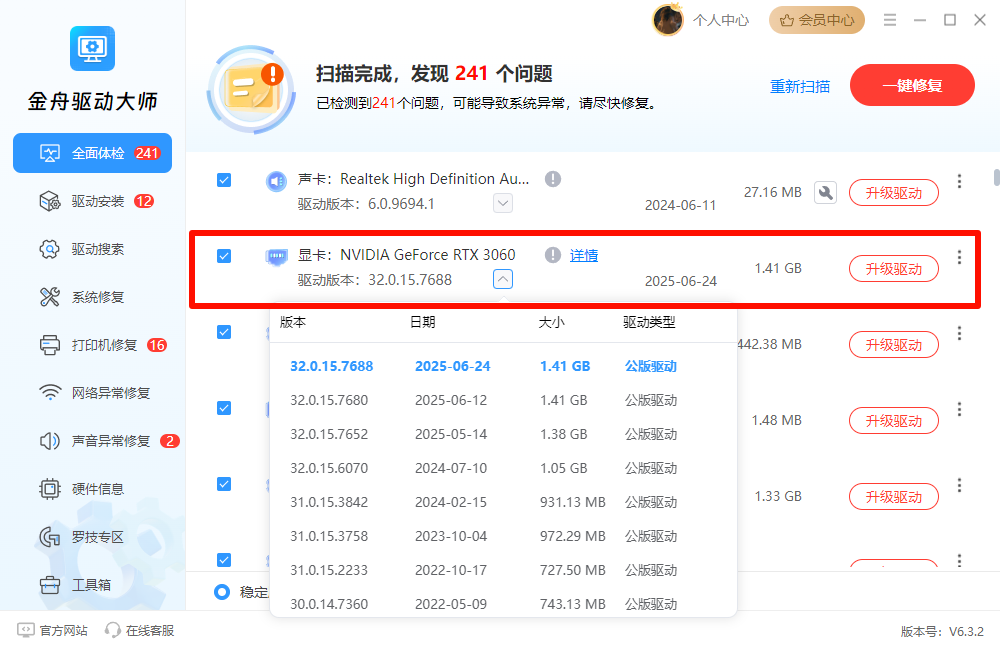Select driver version 32.0.15.7688
The height and width of the screenshot is (650, 1000).
[x=503, y=366]
